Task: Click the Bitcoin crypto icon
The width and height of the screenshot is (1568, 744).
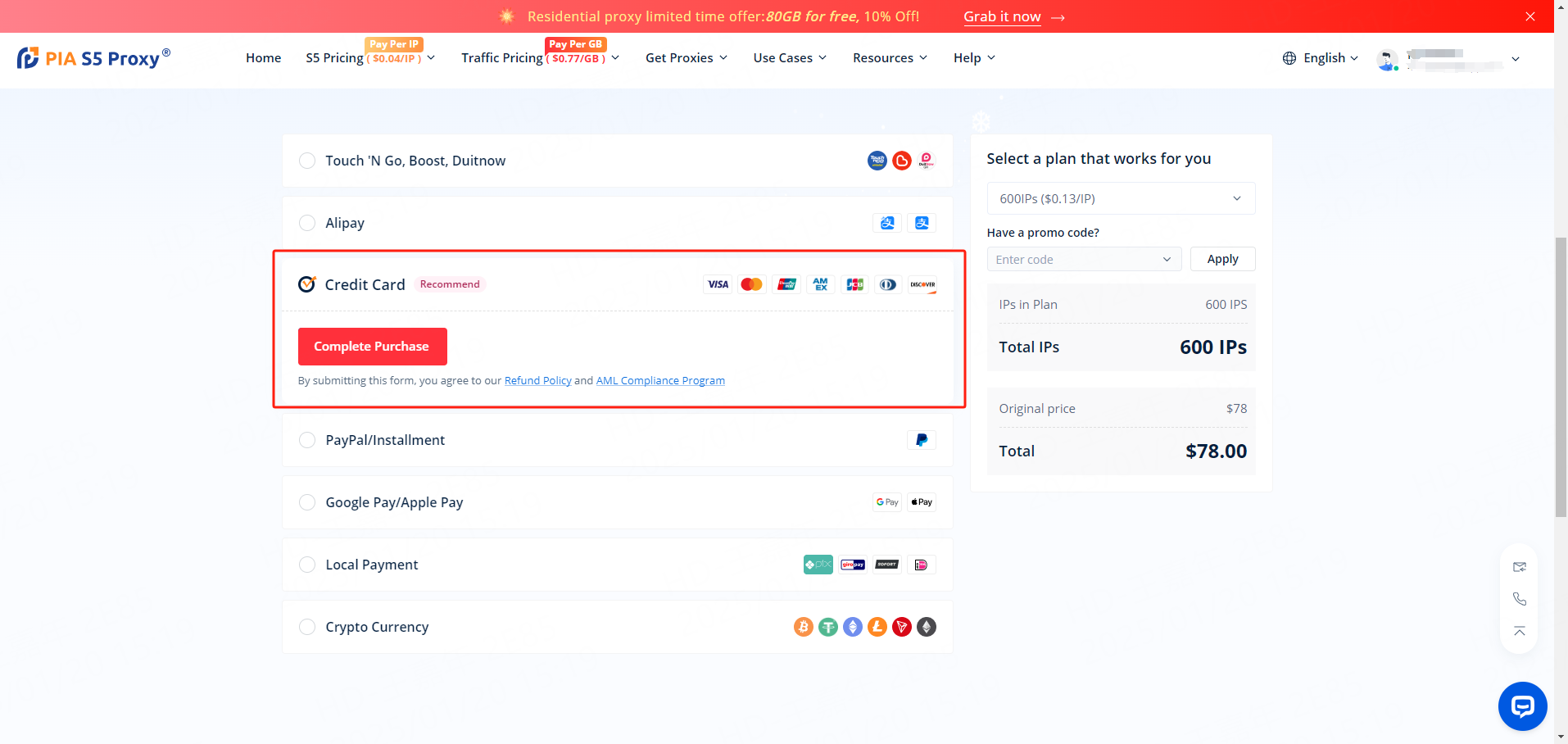Action: pyautogui.click(x=803, y=627)
